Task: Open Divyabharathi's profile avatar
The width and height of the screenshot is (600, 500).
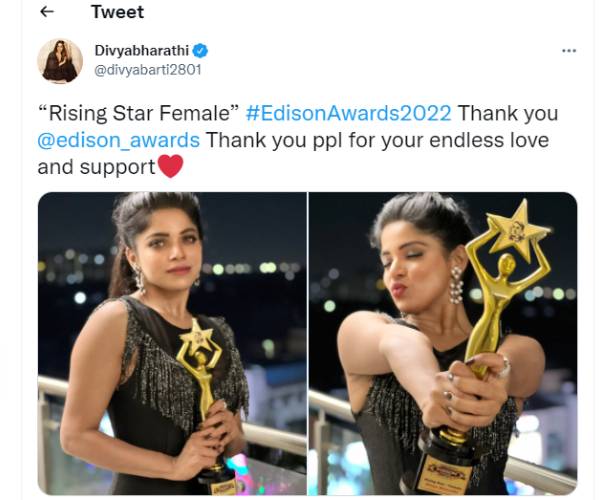Action: click(x=60, y=61)
